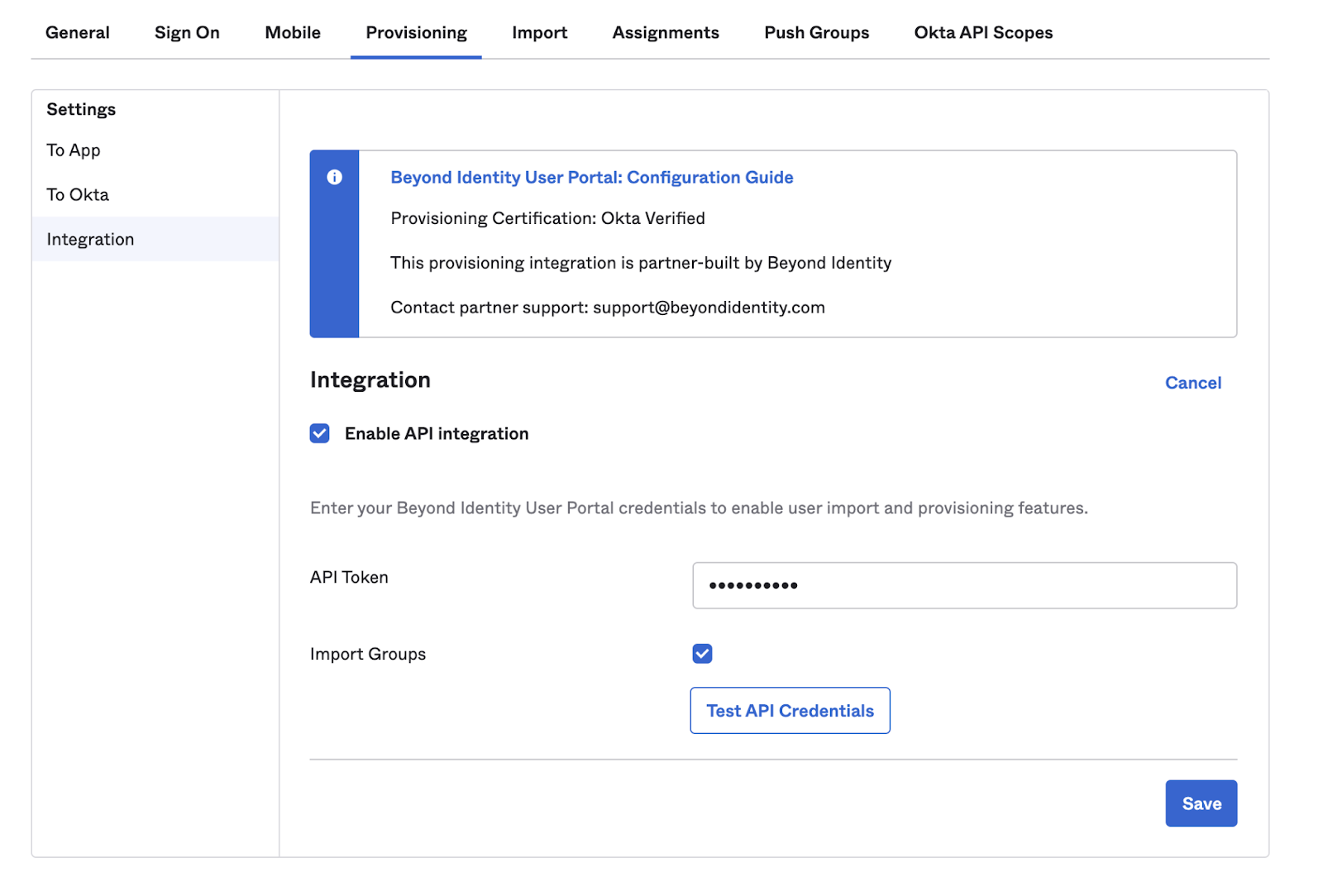Switch to the Assignments tab

click(x=666, y=33)
